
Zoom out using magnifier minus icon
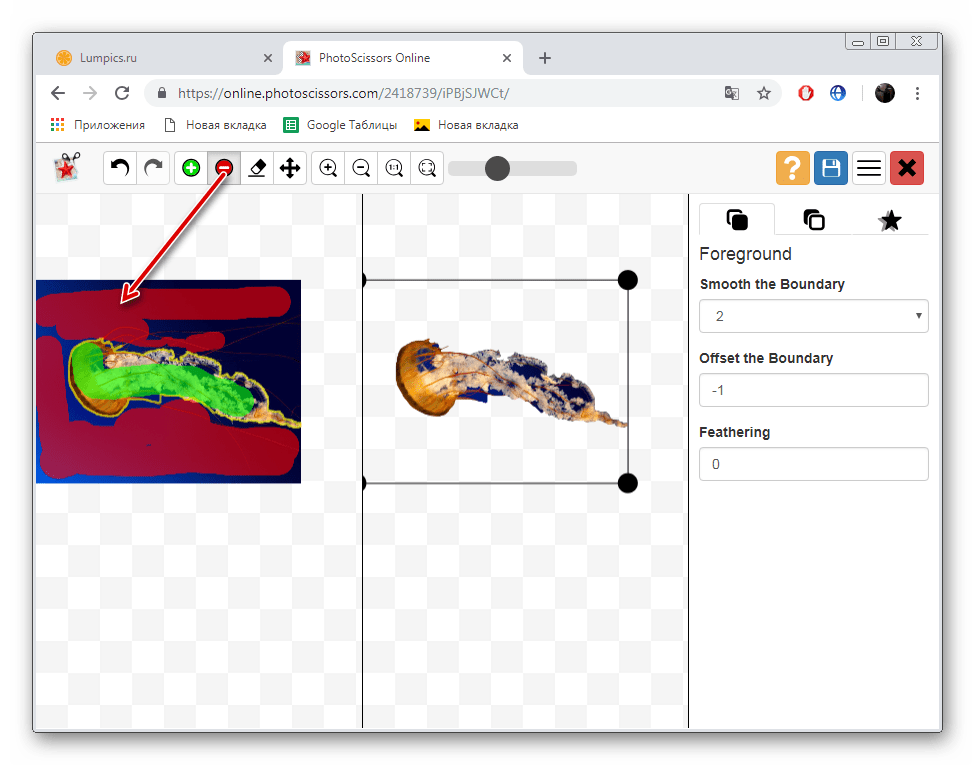pyautogui.click(x=361, y=168)
